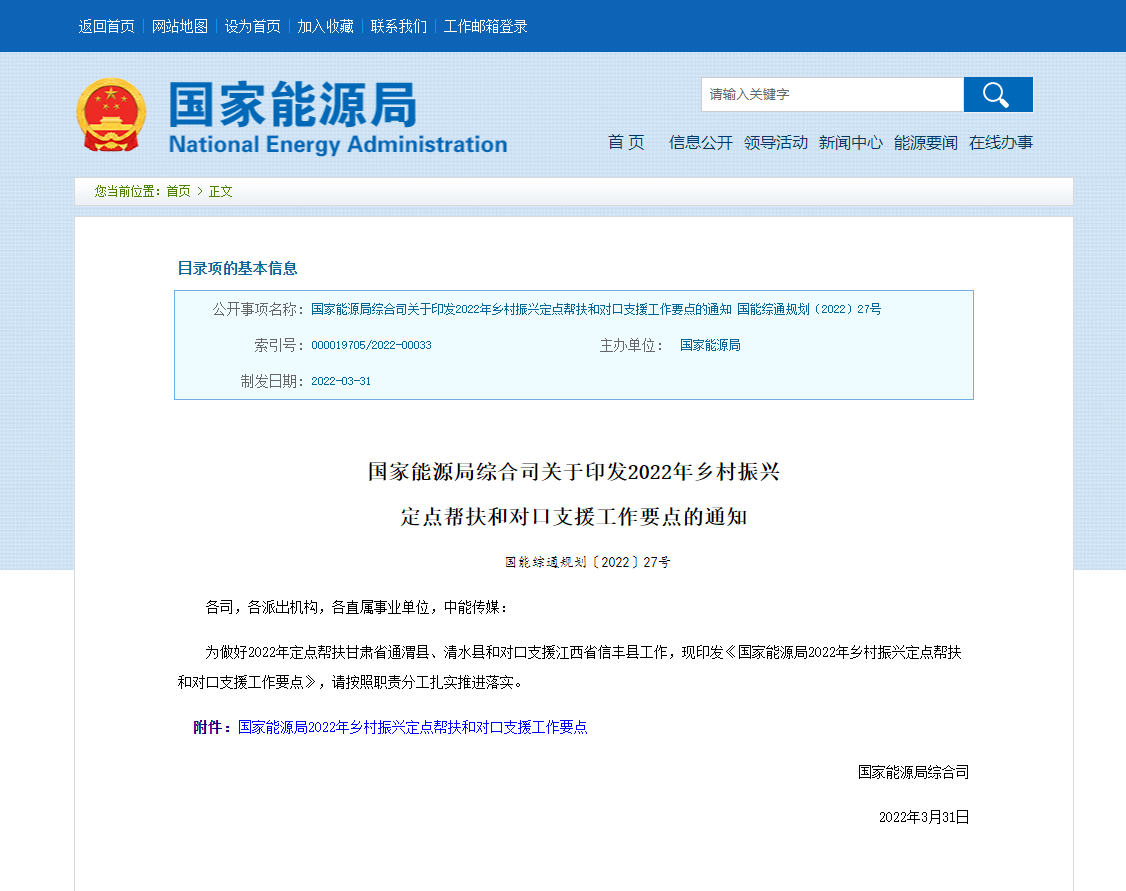Navigate to 能源要闻 menu item
The width and height of the screenshot is (1126, 891).
click(925, 142)
